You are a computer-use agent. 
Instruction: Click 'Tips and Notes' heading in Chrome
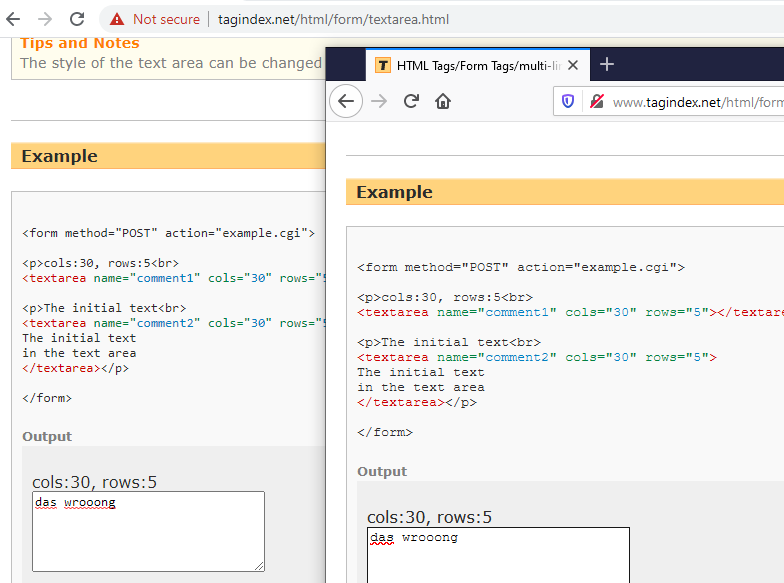tap(80, 43)
